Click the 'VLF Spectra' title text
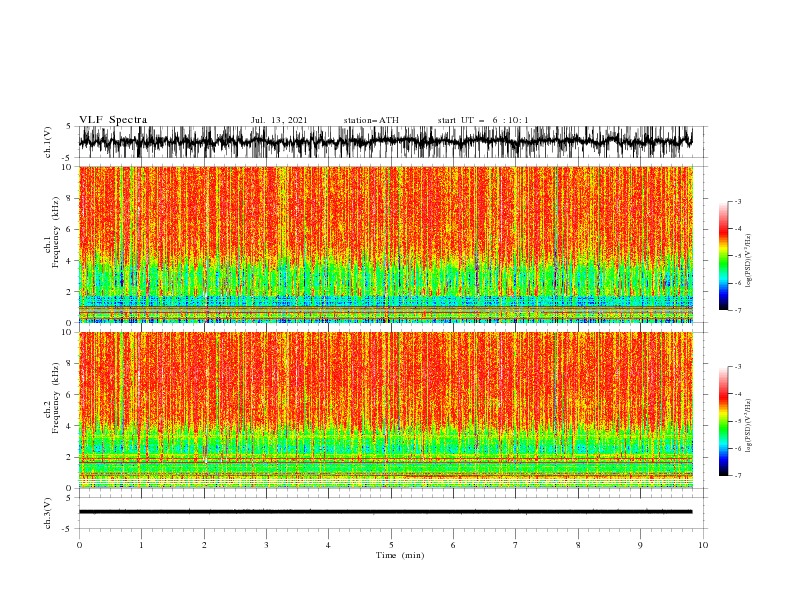 click(113, 120)
